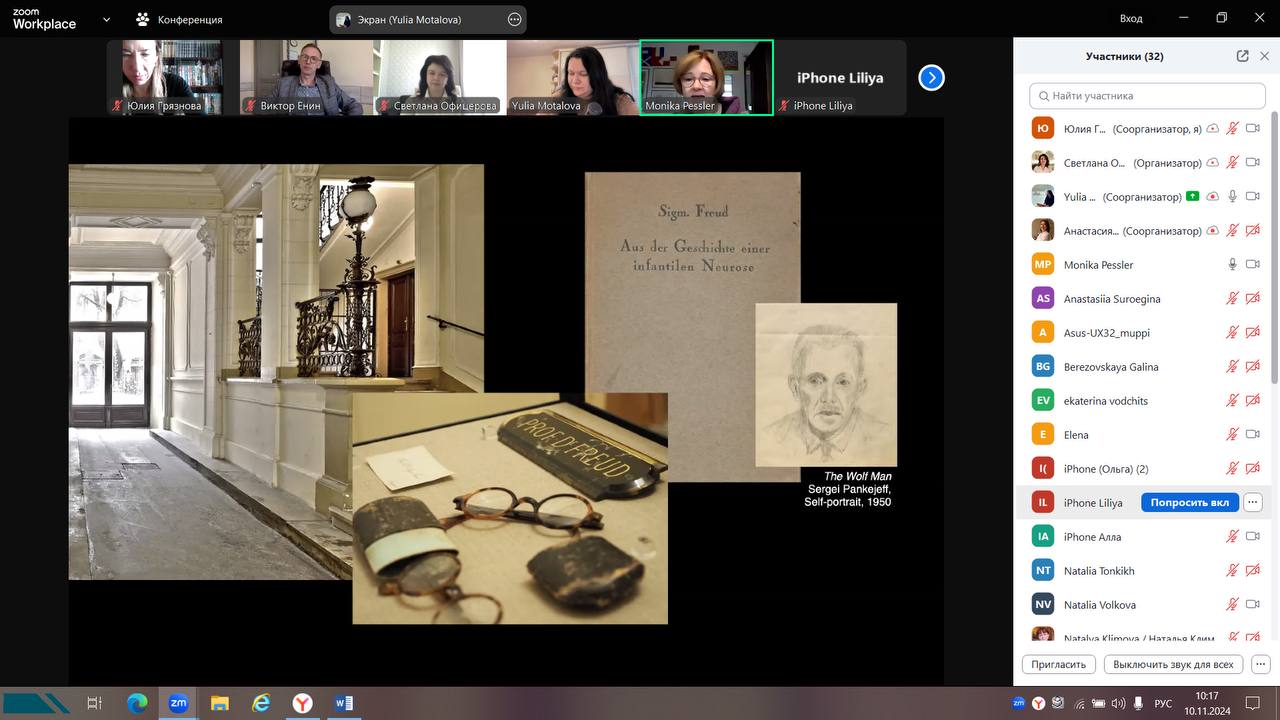Open the Конференция menu
The image size is (1280, 720).
click(x=179, y=19)
